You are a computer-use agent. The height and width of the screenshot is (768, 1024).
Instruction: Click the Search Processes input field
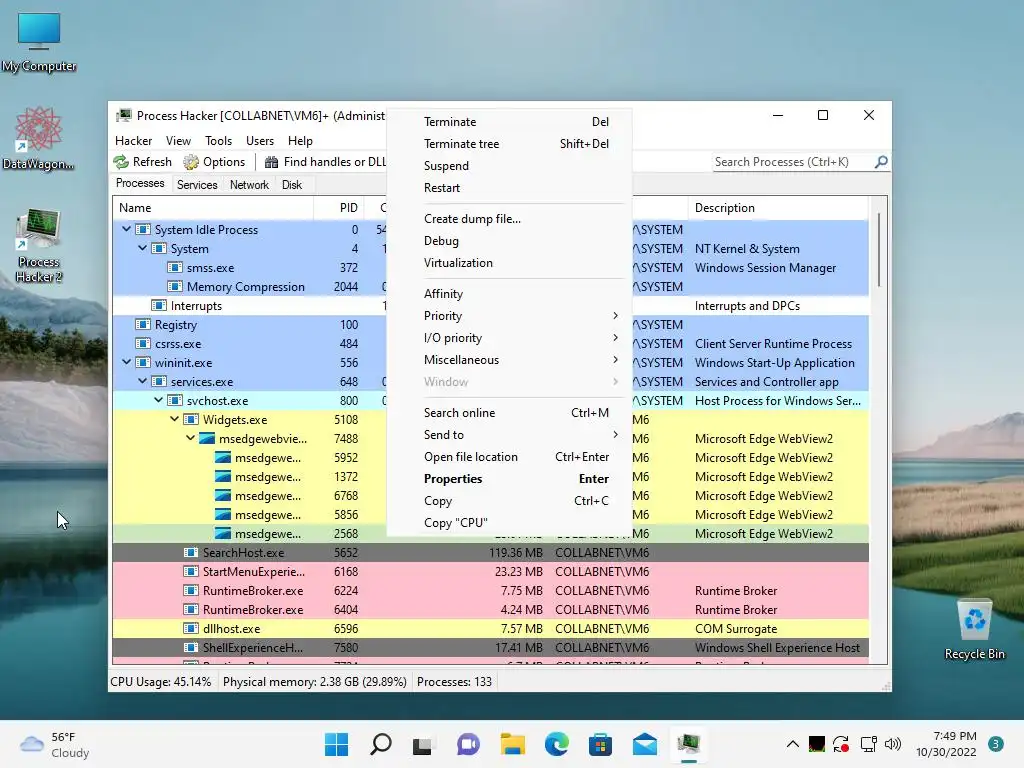click(793, 161)
